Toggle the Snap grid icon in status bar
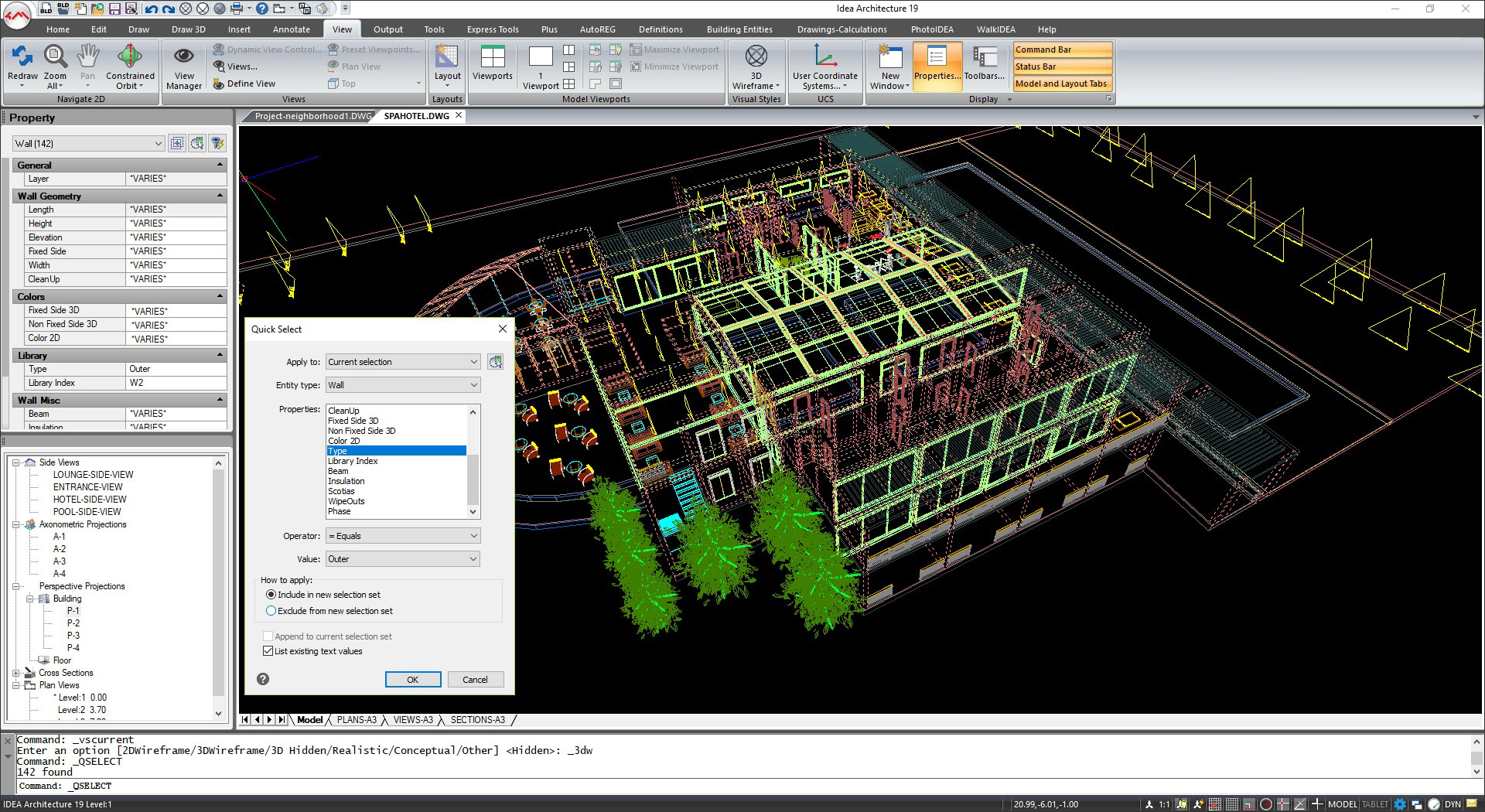Screen dimensions: 1485x812 pos(1215,804)
